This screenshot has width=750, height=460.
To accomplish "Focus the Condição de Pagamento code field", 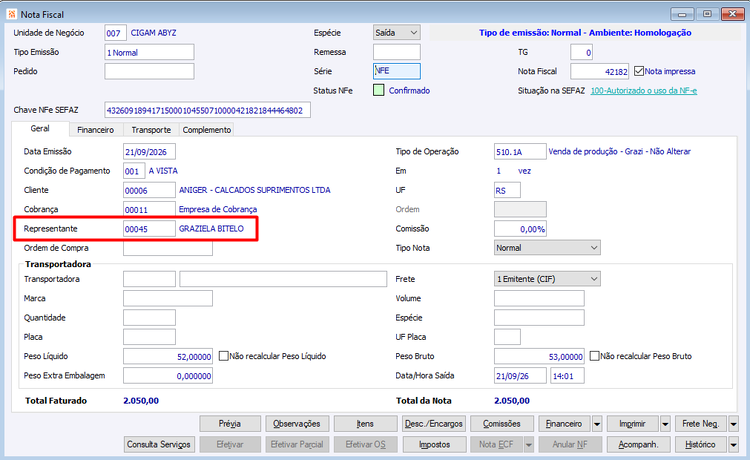I will (134, 171).
